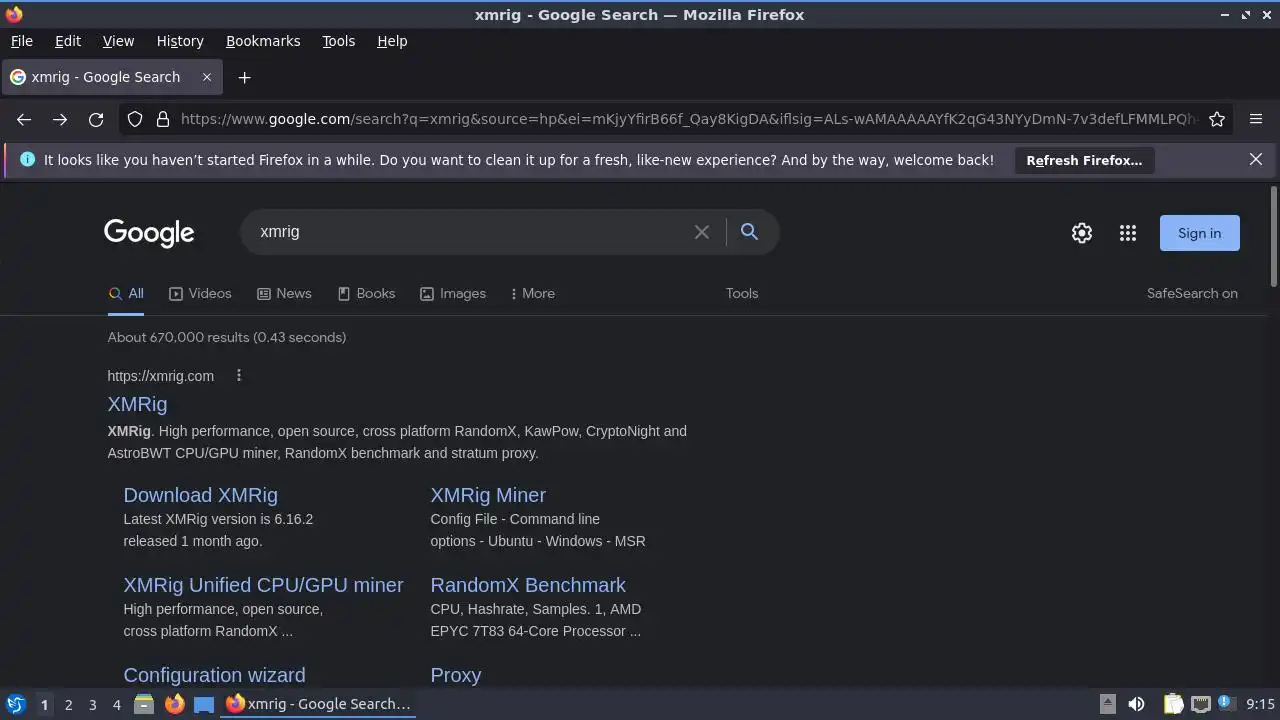The width and height of the screenshot is (1280, 720).
Task: Open the Help menu
Action: tap(392, 41)
